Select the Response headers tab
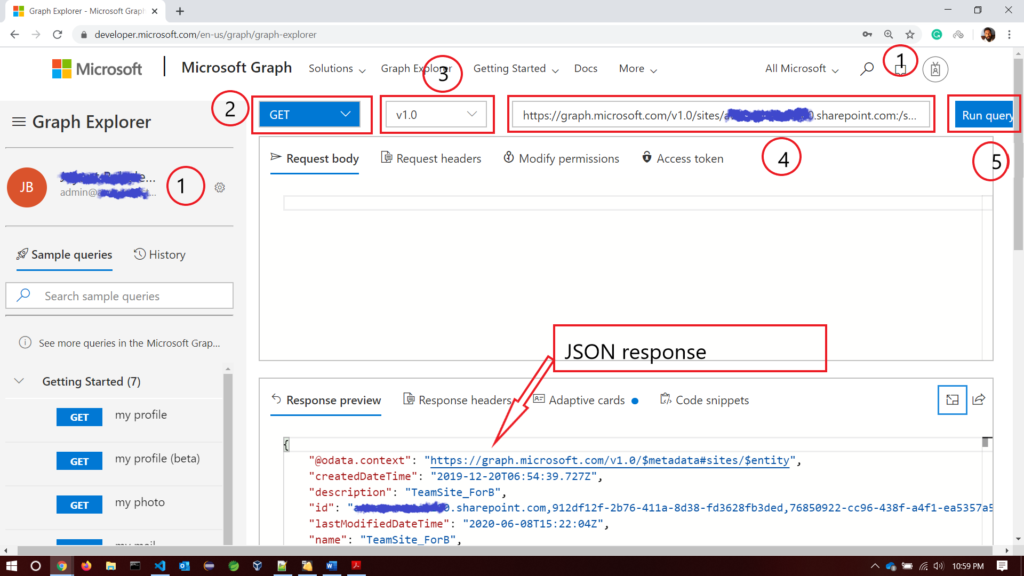Viewport: 1024px width, 576px height. click(x=457, y=400)
